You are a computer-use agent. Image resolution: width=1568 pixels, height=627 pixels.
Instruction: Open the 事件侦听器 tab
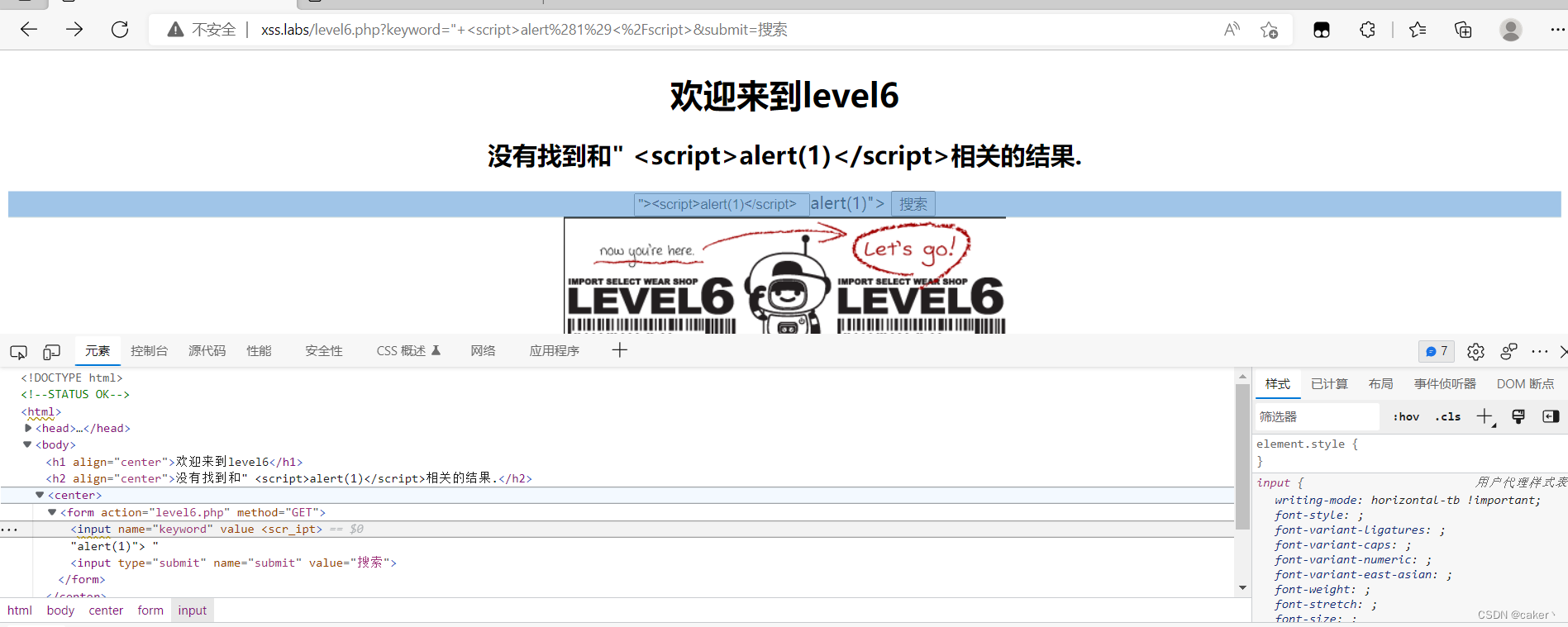tap(1445, 384)
